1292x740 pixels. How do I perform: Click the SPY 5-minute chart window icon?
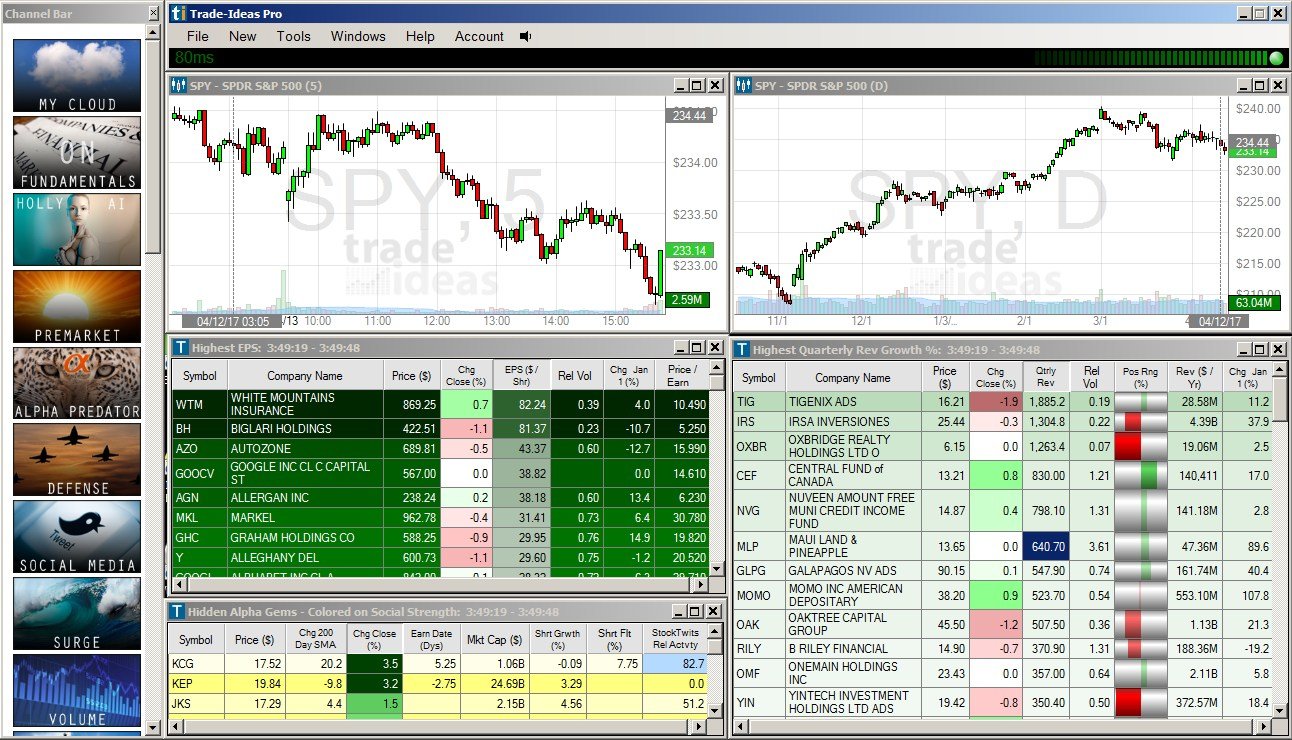pos(179,86)
